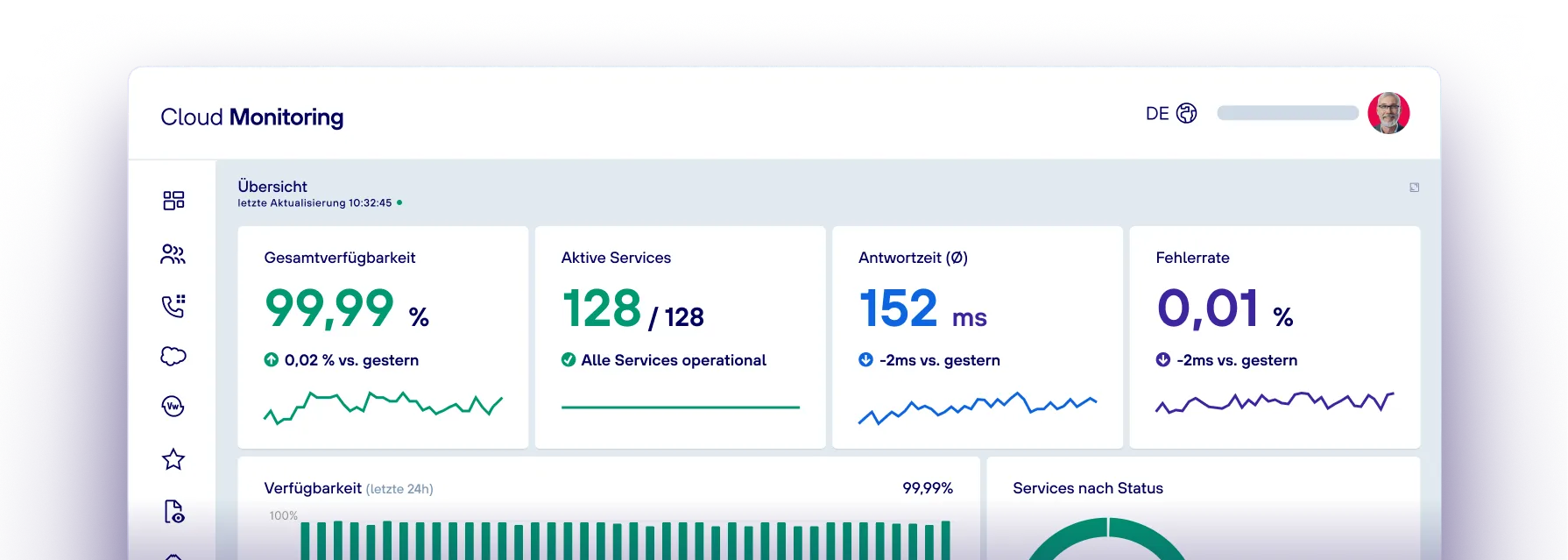The height and width of the screenshot is (560, 1568).
Task: Click the Antwortzeit blue sparkline chart
Action: click(978, 408)
